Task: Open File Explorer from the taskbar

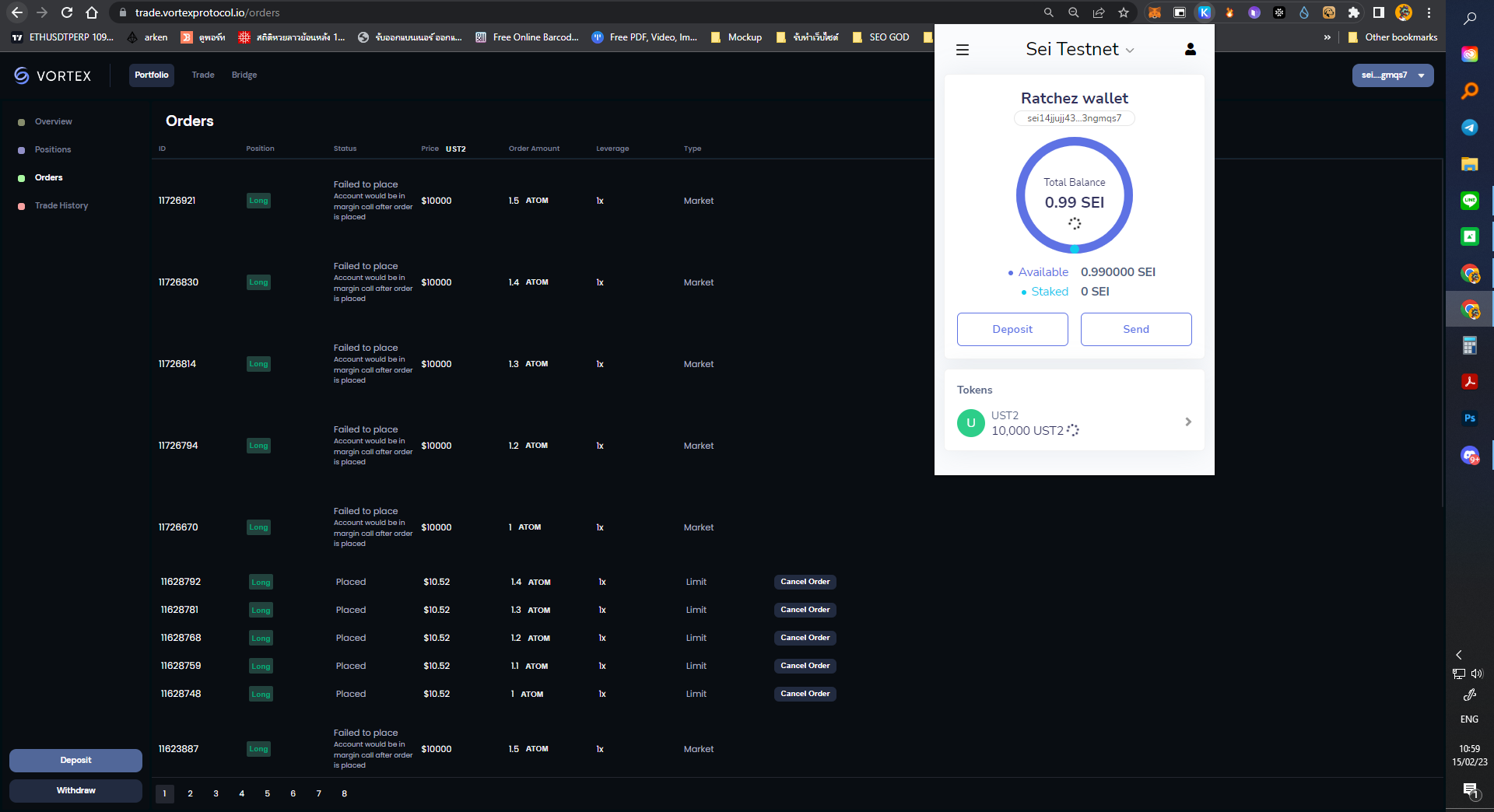Action: [1470, 164]
